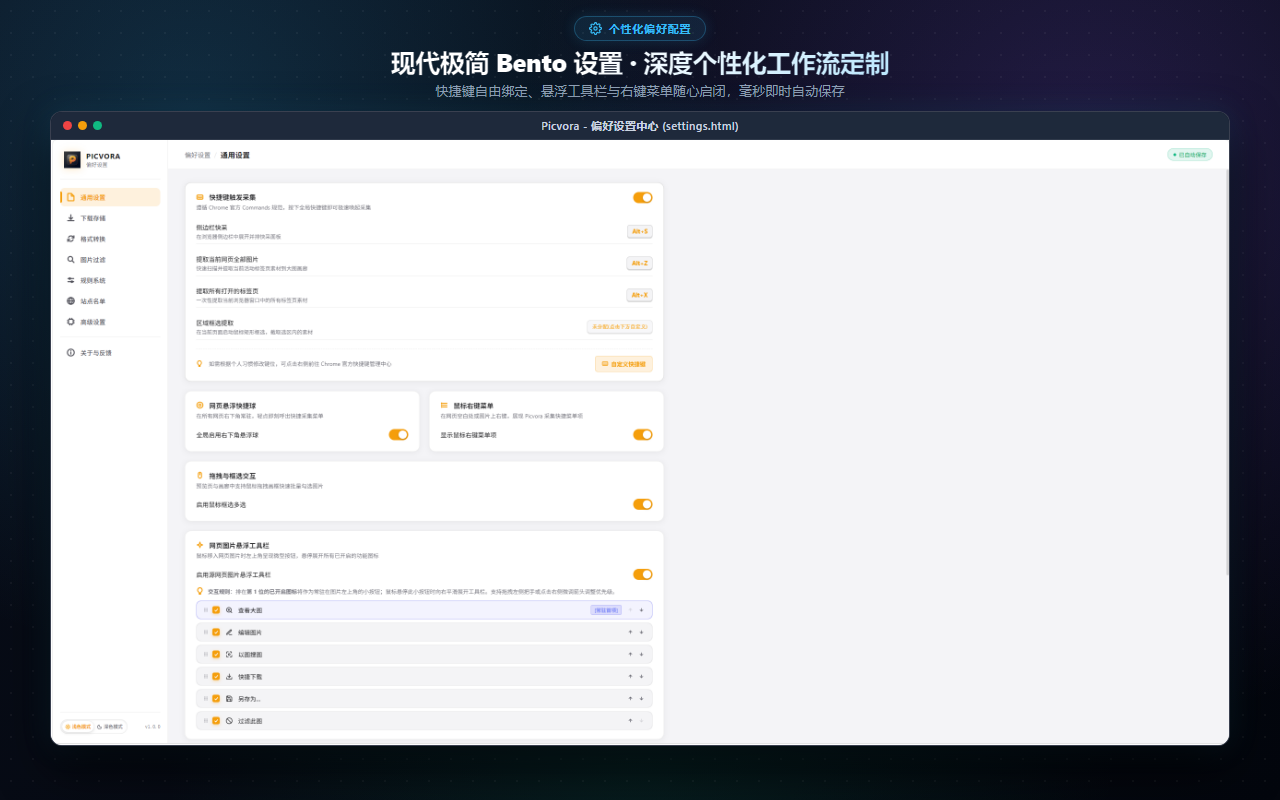Toggle the 启用鼠标框选多选 switch
The image size is (1280, 800).
click(x=643, y=504)
